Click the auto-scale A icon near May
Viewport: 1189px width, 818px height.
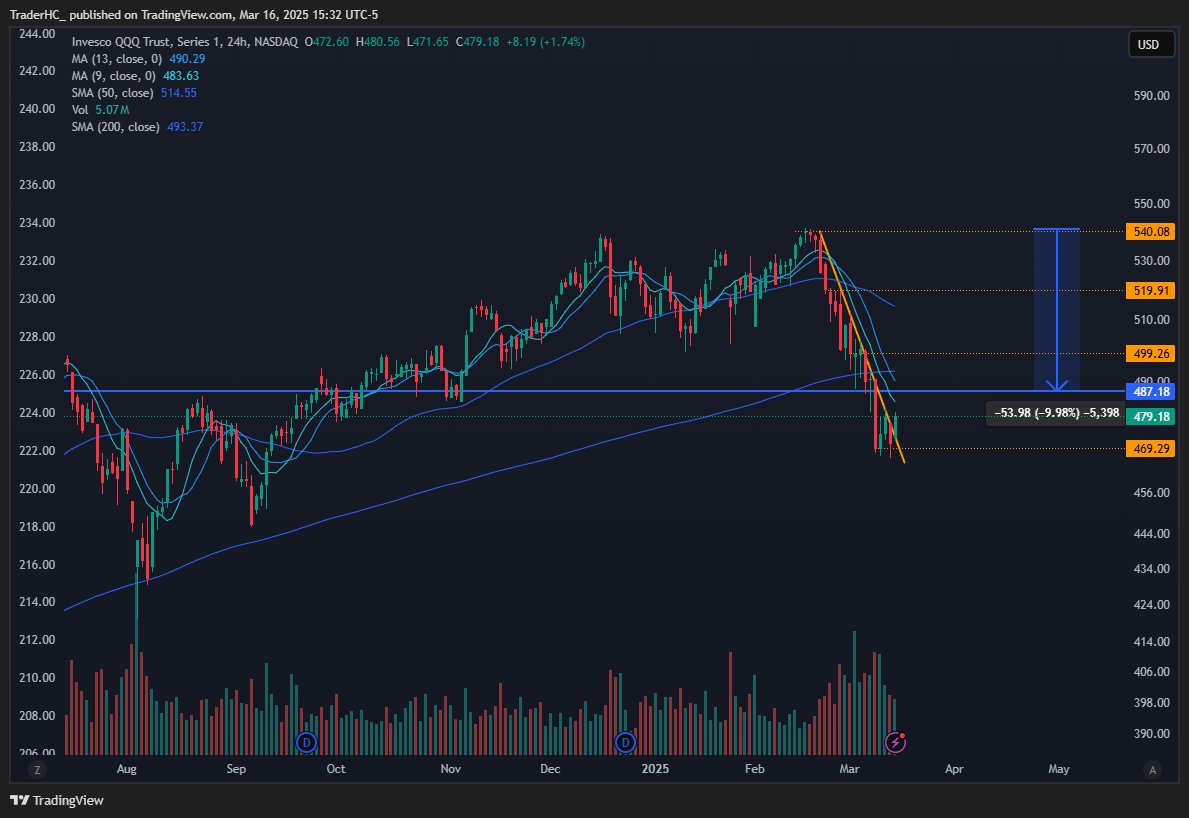(x=1152, y=769)
